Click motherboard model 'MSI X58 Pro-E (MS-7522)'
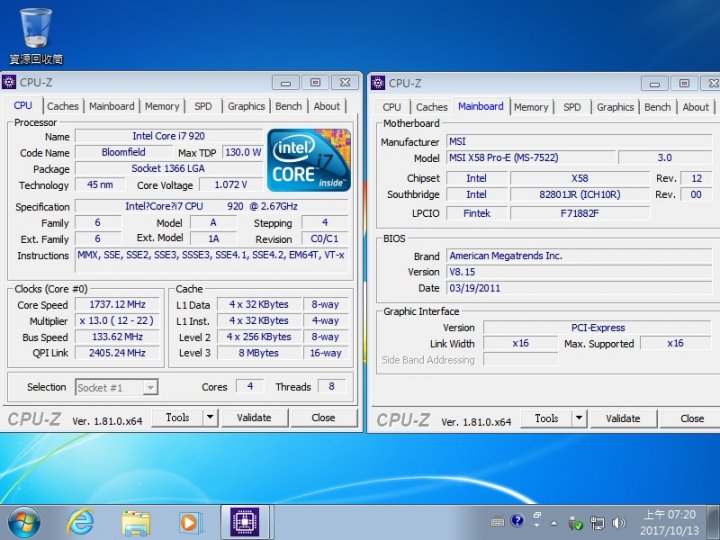The width and height of the screenshot is (720, 540). point(530,158)
